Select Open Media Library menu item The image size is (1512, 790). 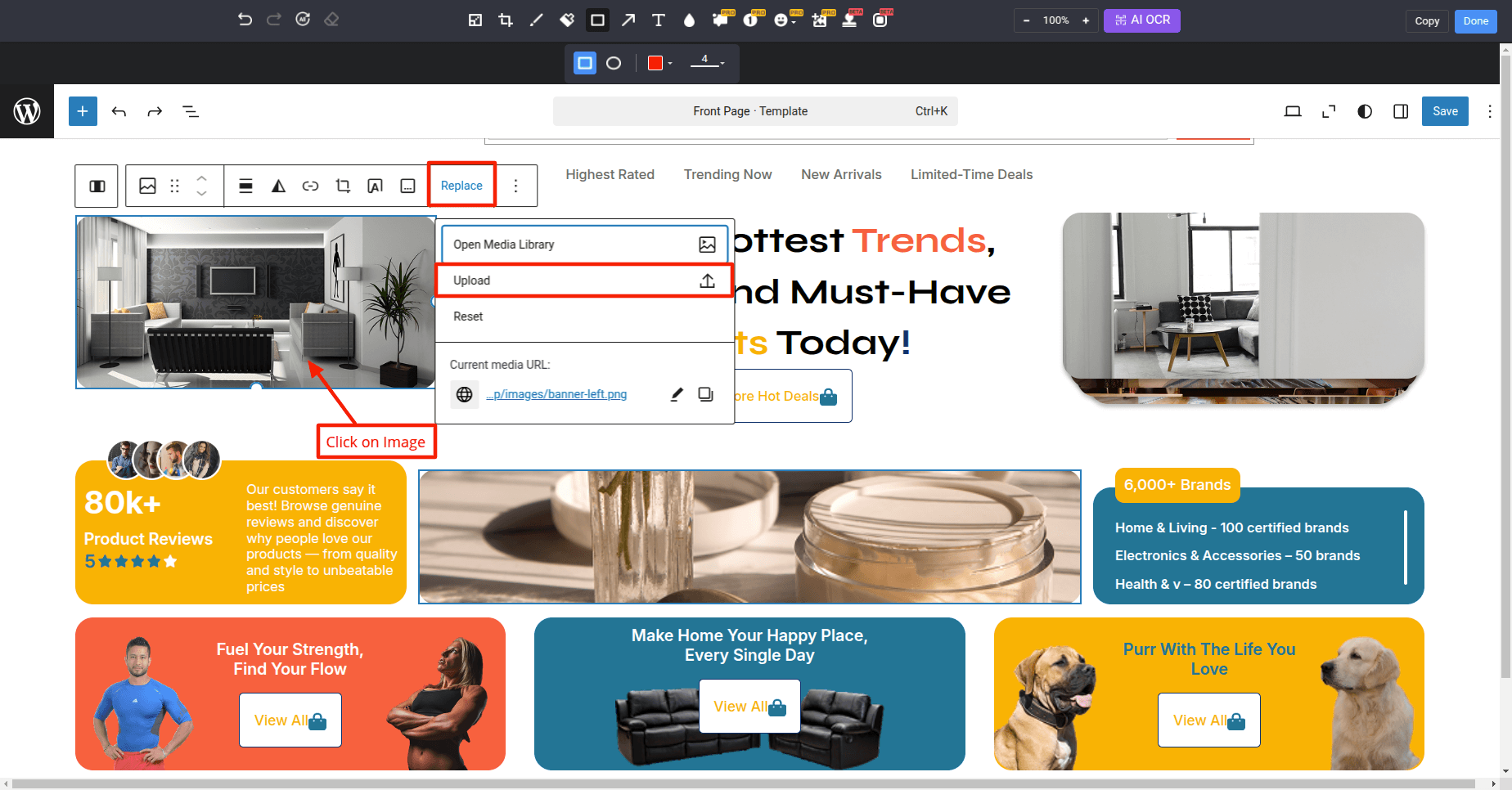click(583, 245)
